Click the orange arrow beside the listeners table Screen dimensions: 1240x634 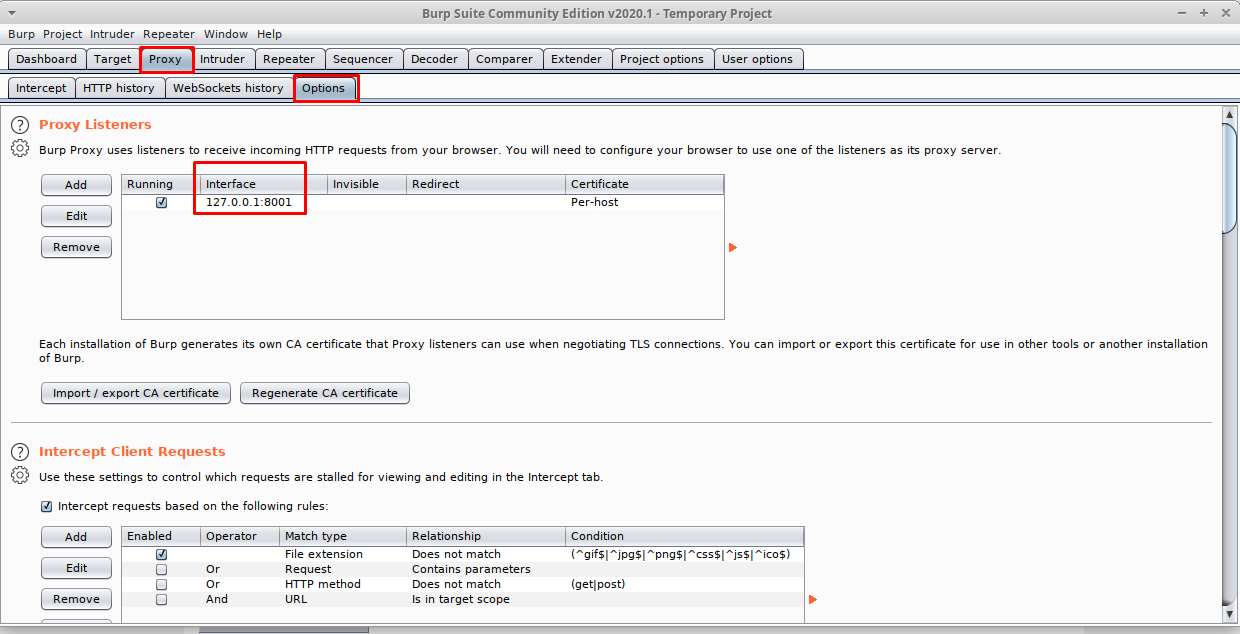(x=733, y=247)
